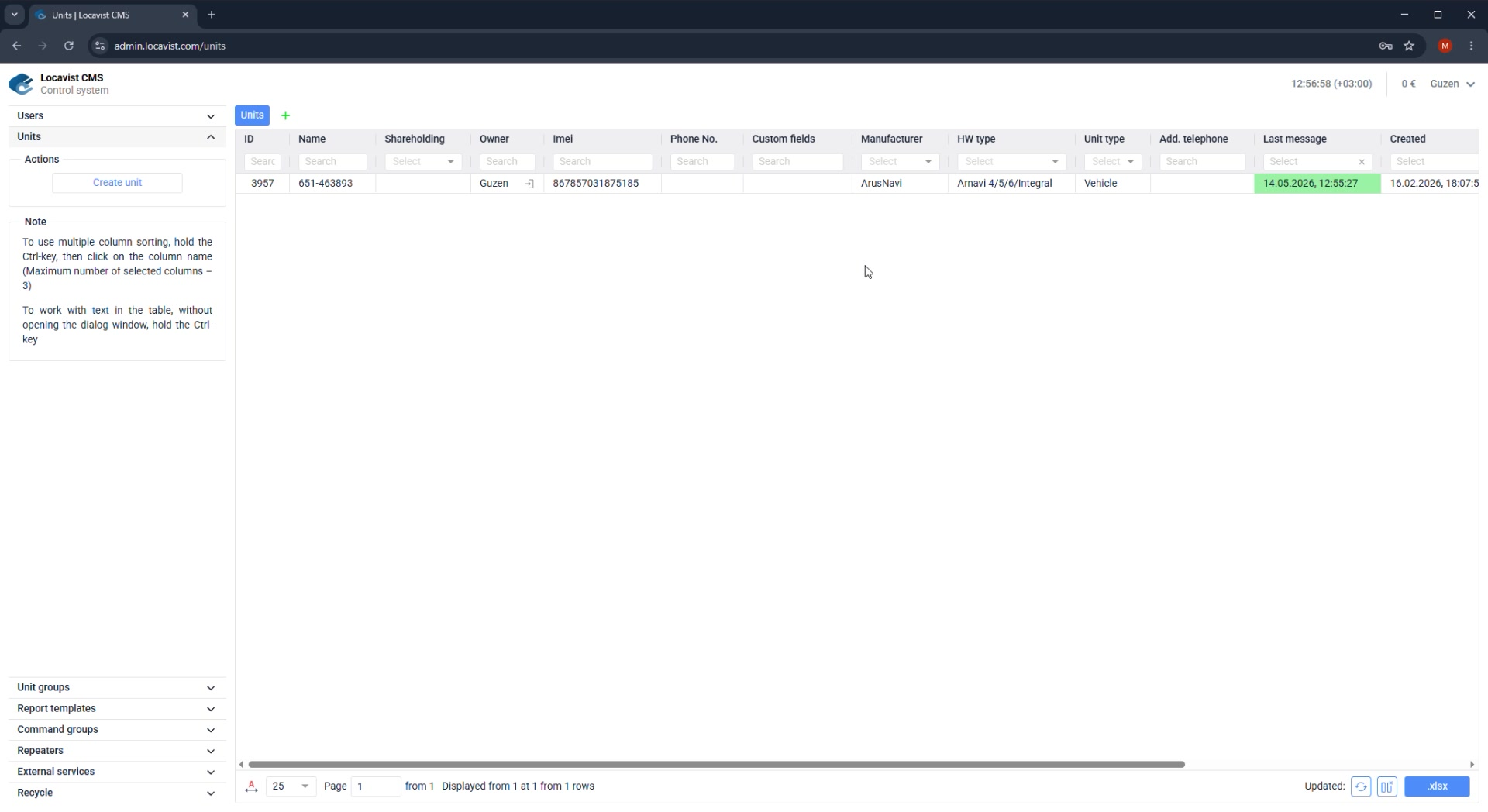The width and height of the screenshot is (1488, 812).
Task: Click the text width fit icon at bottom left
Action: (251, 786)
